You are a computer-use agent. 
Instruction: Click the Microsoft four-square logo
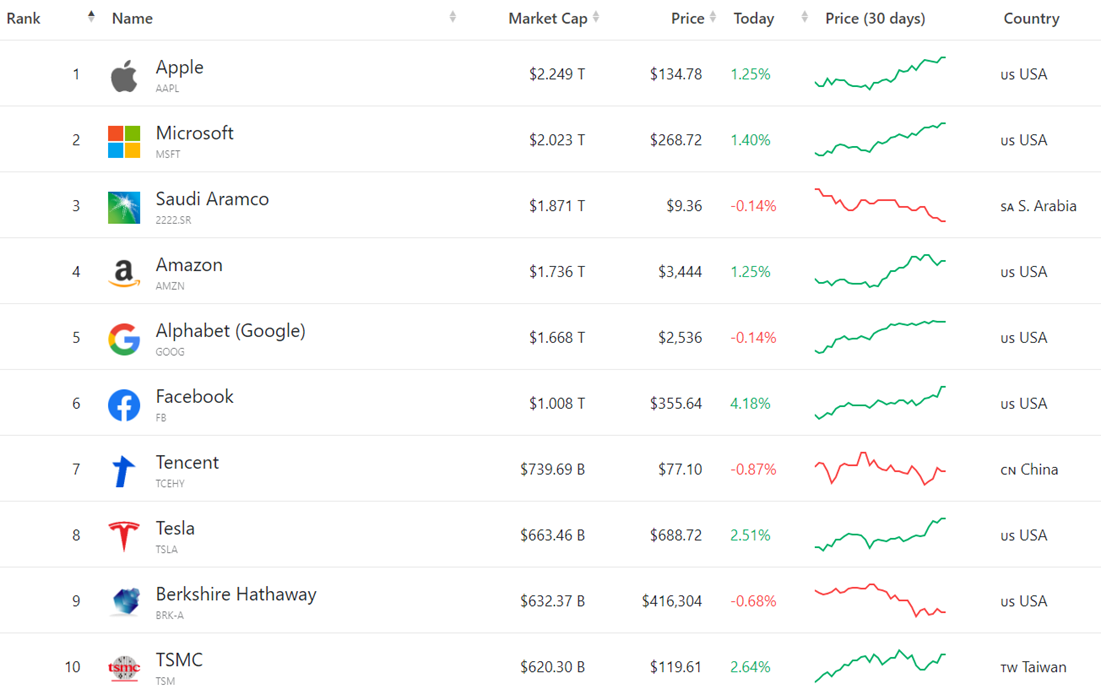tap(124, 142)
